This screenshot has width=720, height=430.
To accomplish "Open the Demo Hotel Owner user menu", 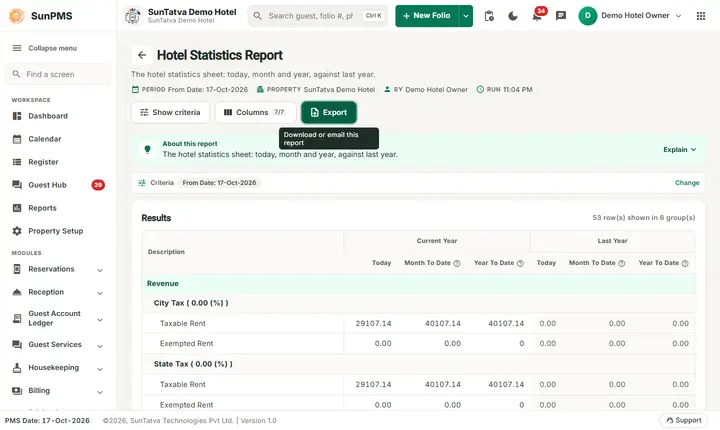I will coord(630,16).
